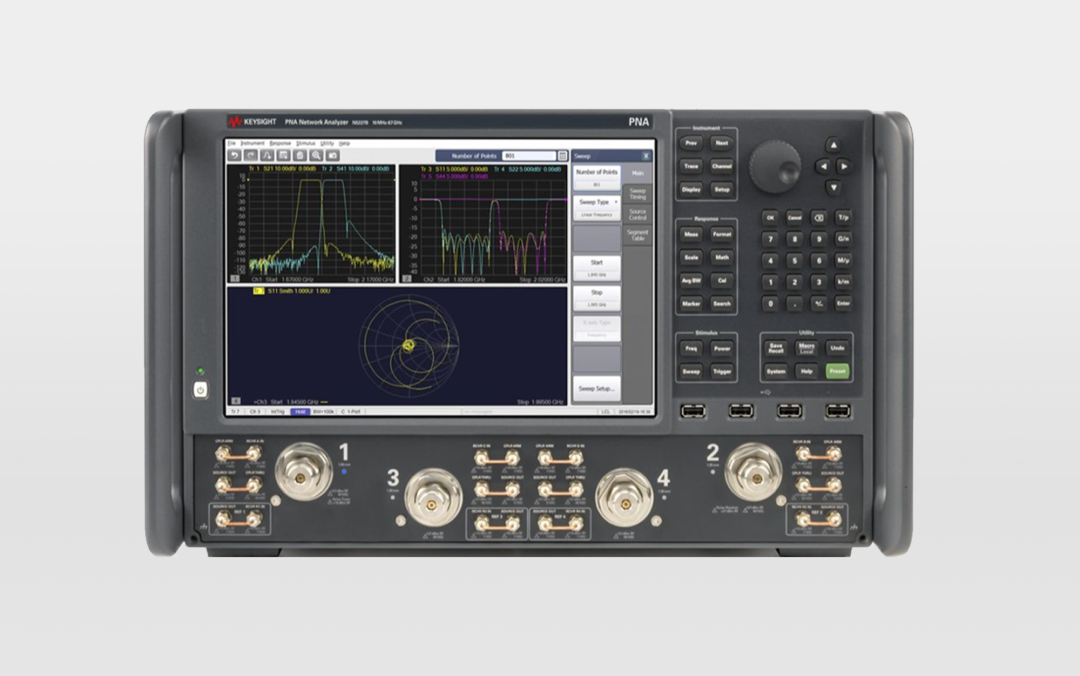Hit the Channel hardkey

coord(722,166)
